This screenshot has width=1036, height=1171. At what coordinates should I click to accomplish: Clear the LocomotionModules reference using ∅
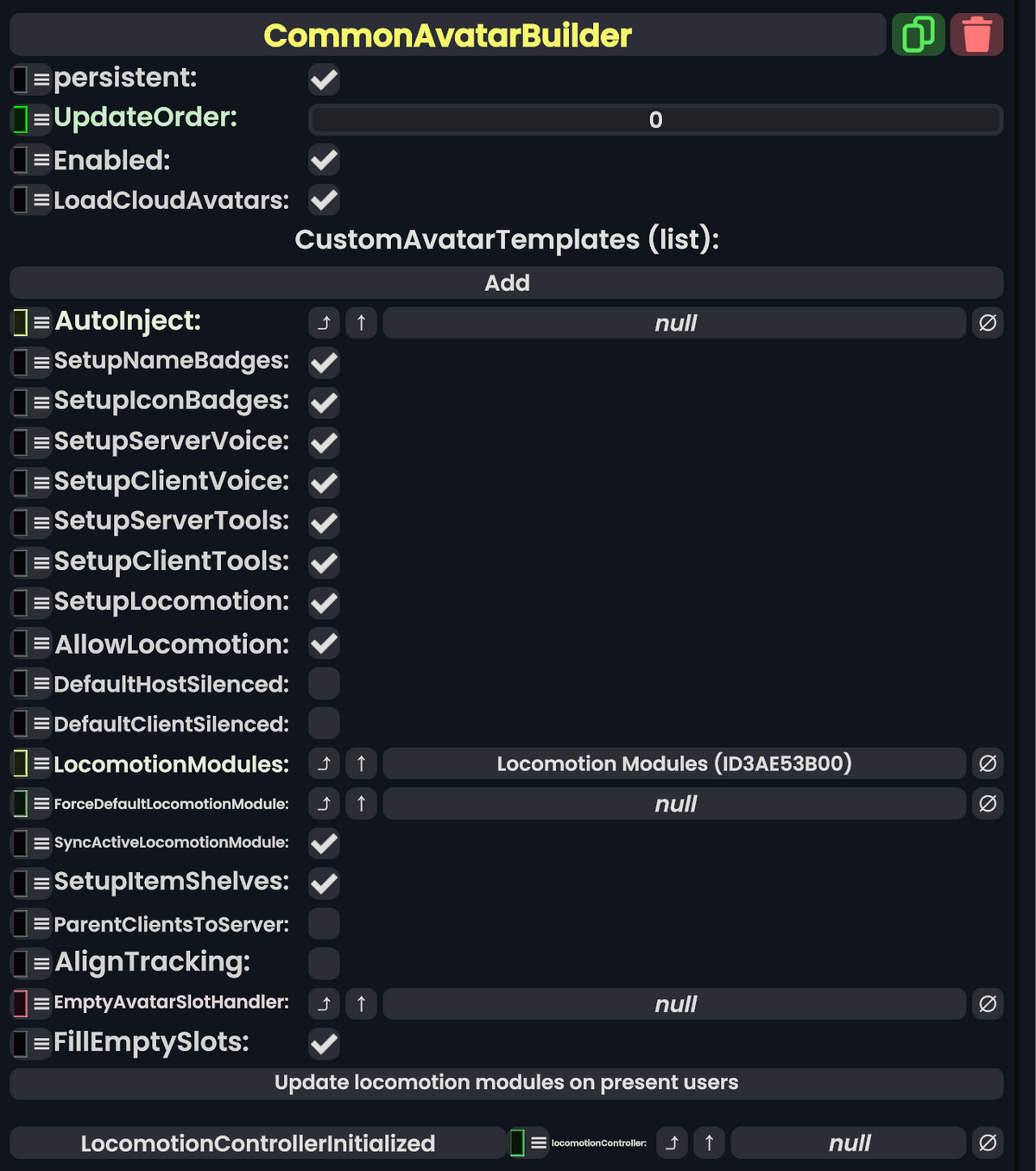pyautogui.click(x=988, y=763)
